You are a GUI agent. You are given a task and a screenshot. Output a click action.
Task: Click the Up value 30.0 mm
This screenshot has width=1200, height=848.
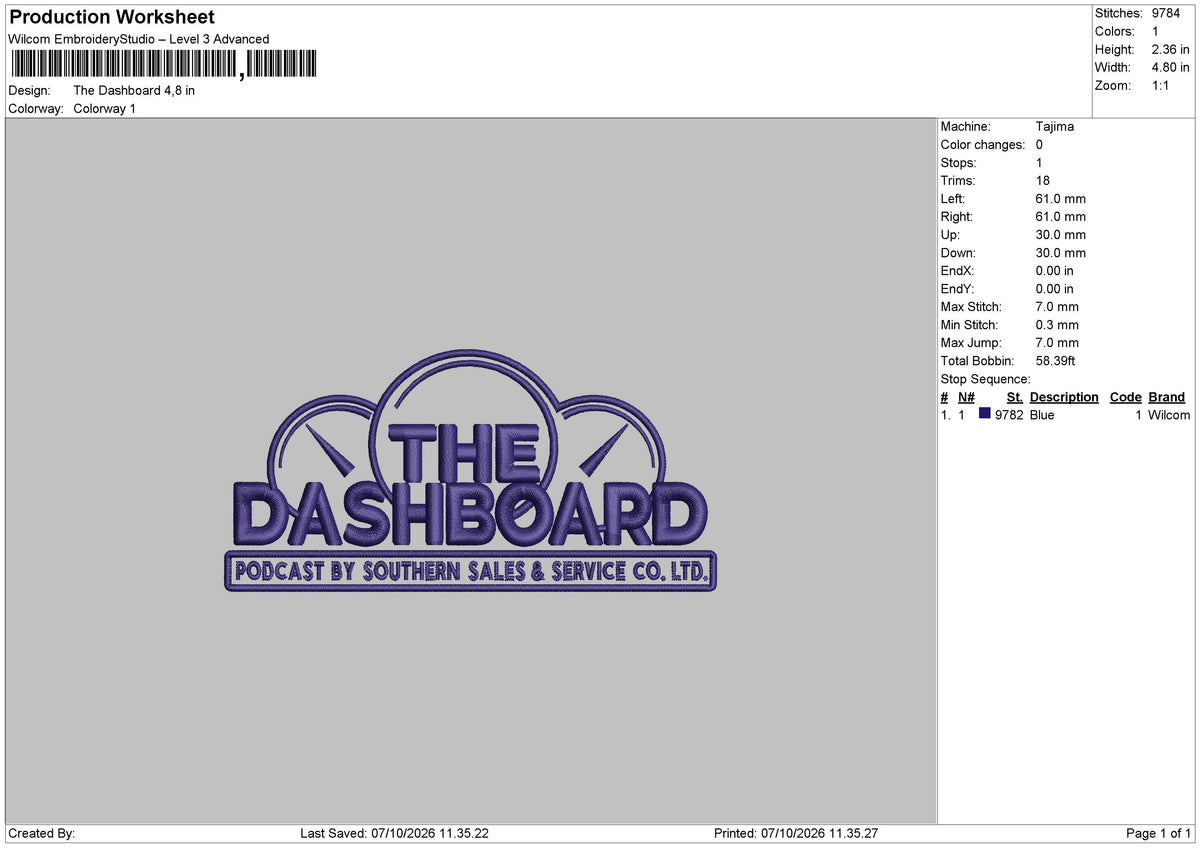(x=1061, y=234)
